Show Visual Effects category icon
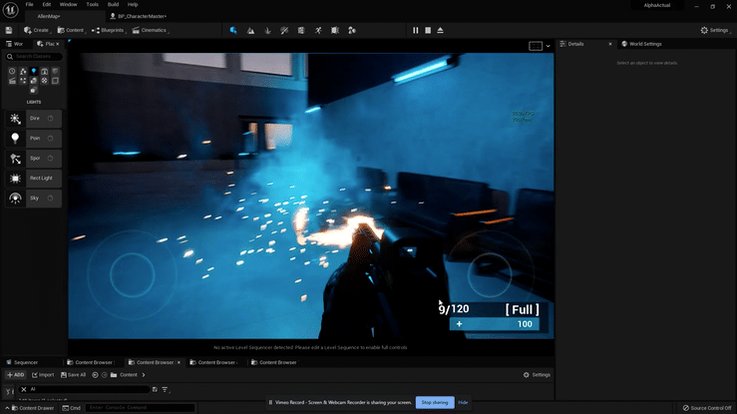 pos(23,81)
